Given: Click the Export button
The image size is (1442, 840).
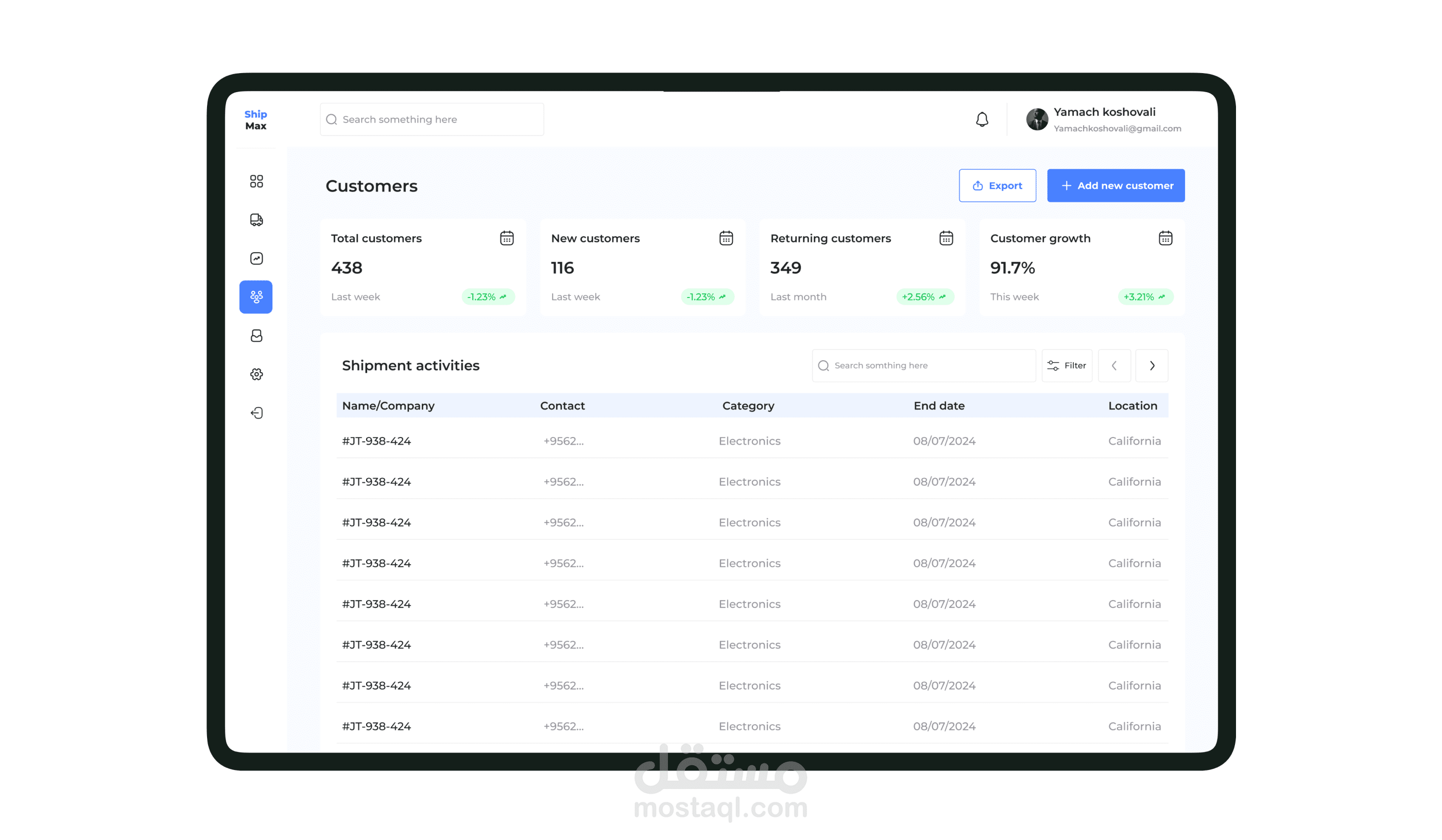Looking at the screenshot, I should click(x=997, y=185).
